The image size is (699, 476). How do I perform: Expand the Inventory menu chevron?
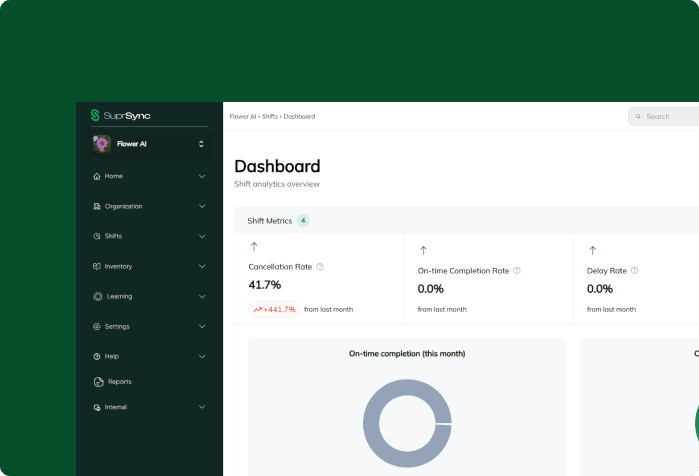pos(202,267)
